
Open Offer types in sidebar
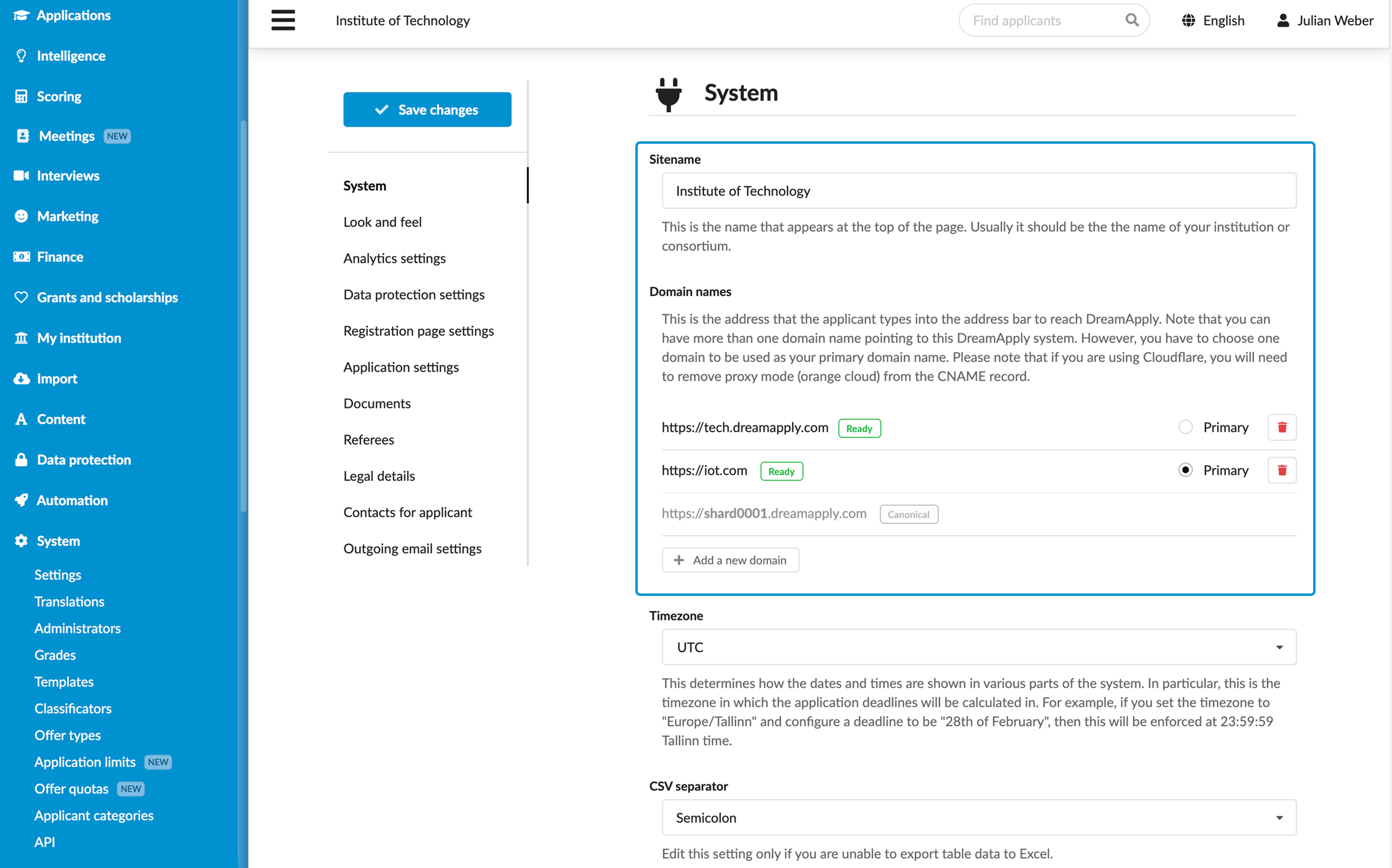[68, 735]
